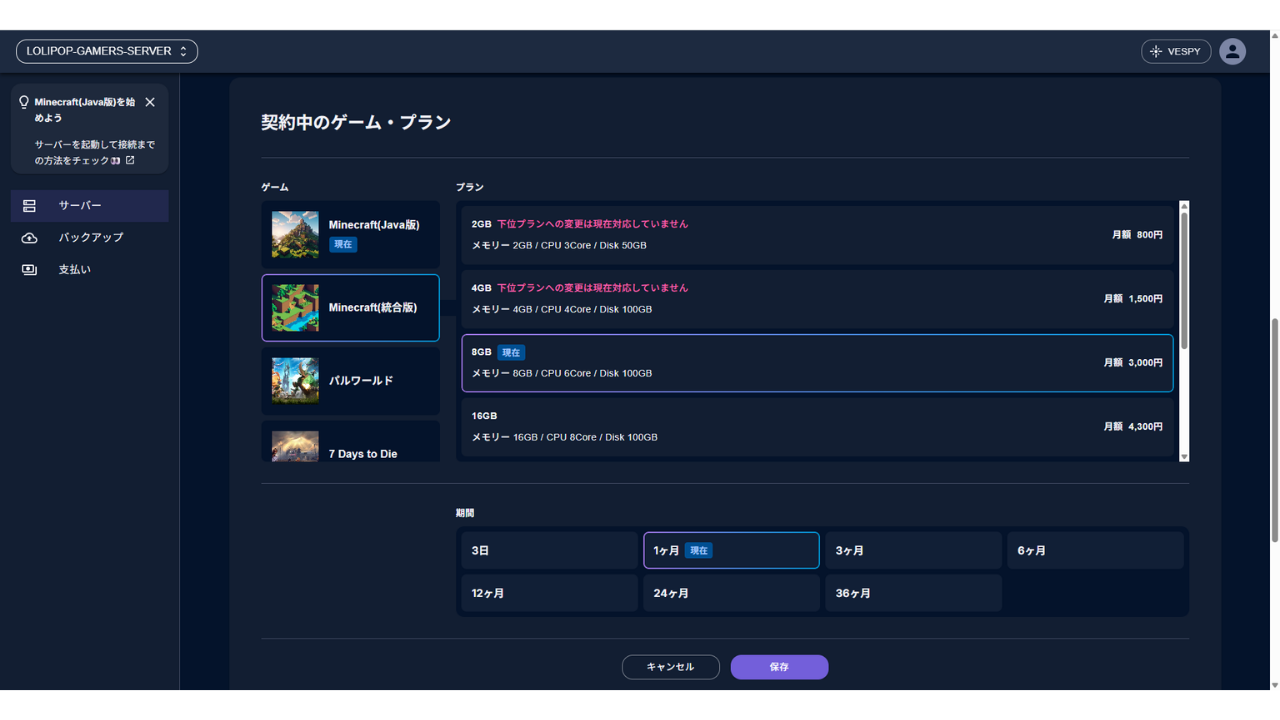Open the バックアップ sidebar menu item
The image size is (1280, 720).
point(90,237)
